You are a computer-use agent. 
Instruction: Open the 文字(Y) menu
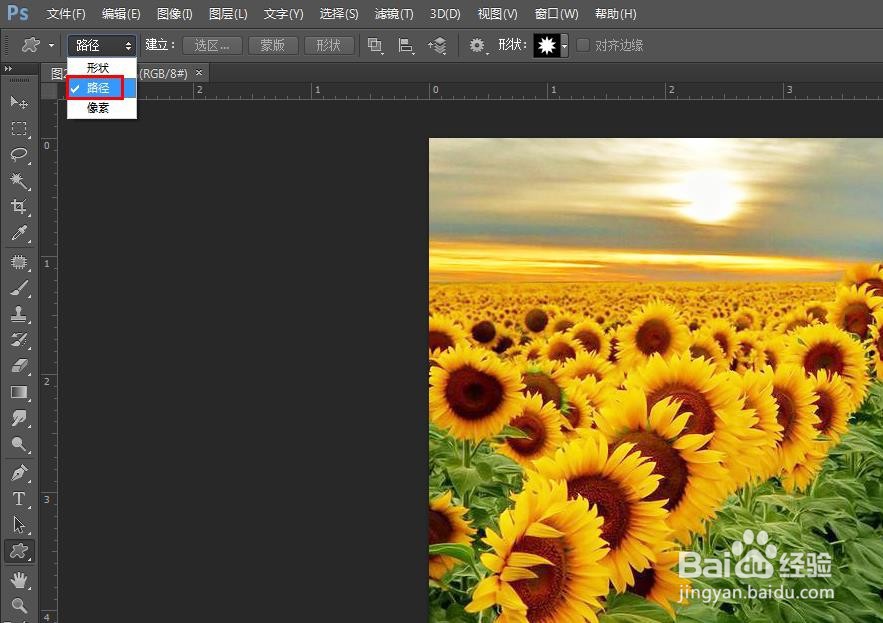point(283,14)
